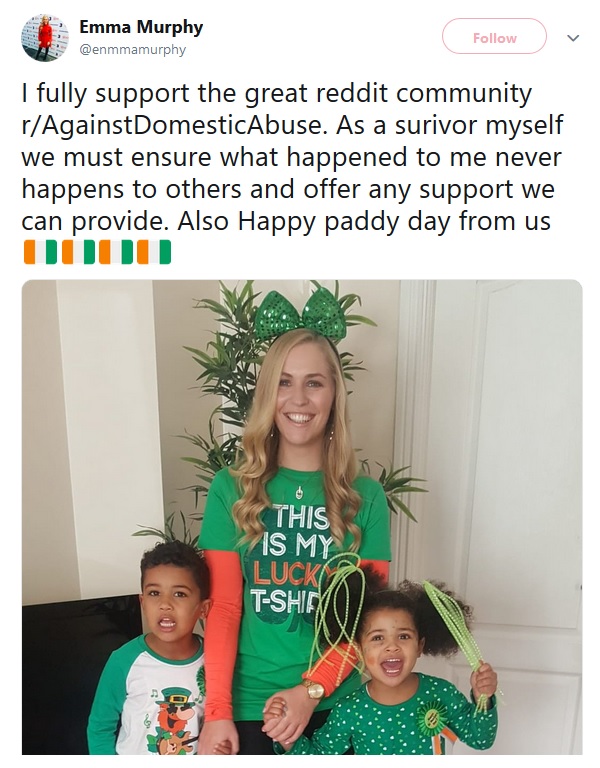Follow Emma Murphy's account
The width and height of the screenshot is (600, 768).
pos(494,36)
